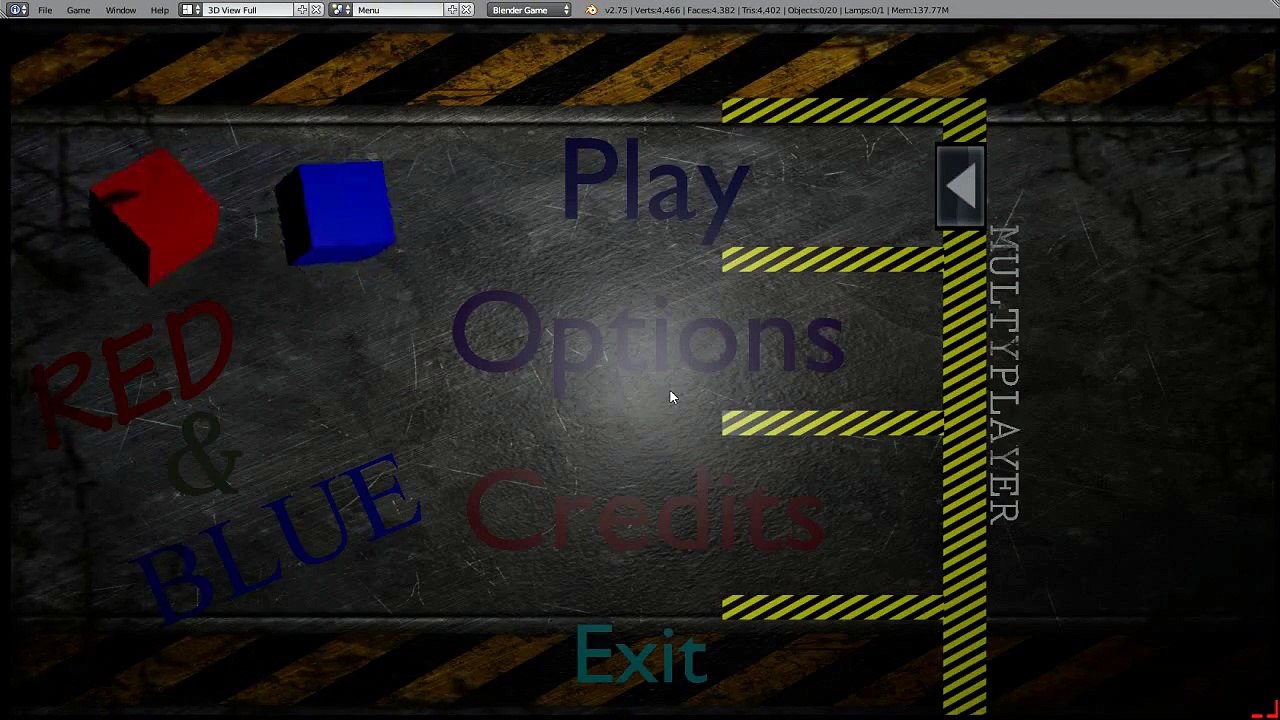Click the 'v2.75' version text
The width and height of the screenshot is (1280, 720).
pyautogui.click(x=615, y=10)
